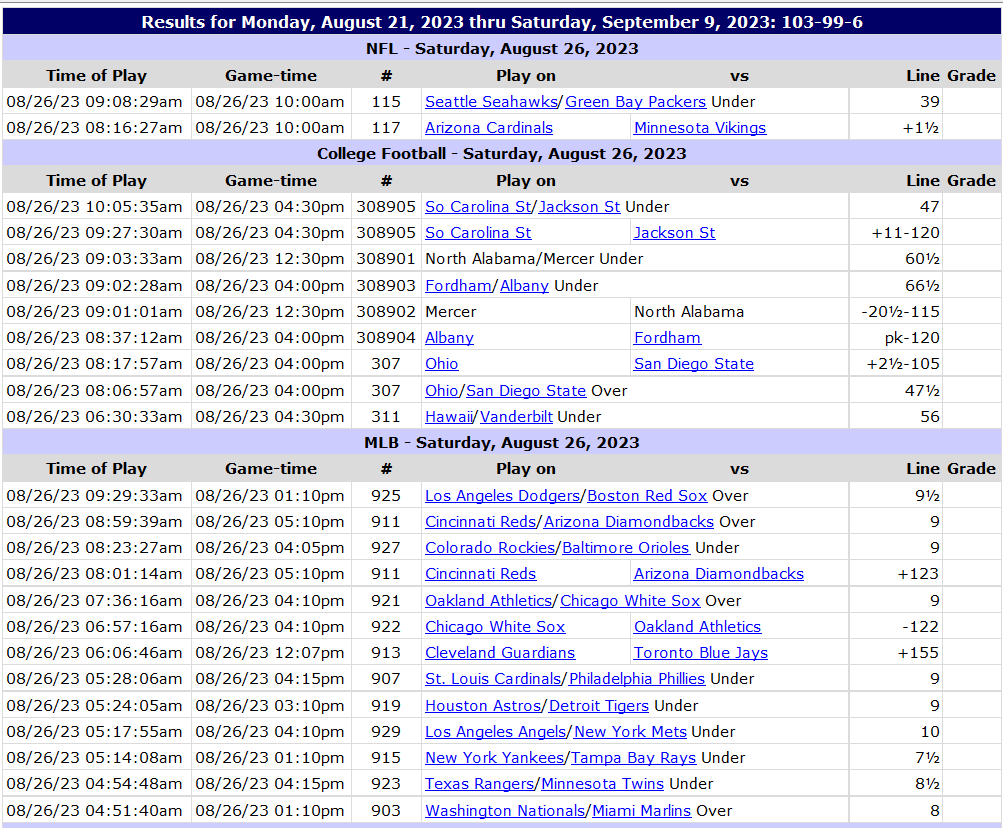Screen dimensions: 1003x828
Task: Open the Seattle Seahawks link
Action: [491, 102]
